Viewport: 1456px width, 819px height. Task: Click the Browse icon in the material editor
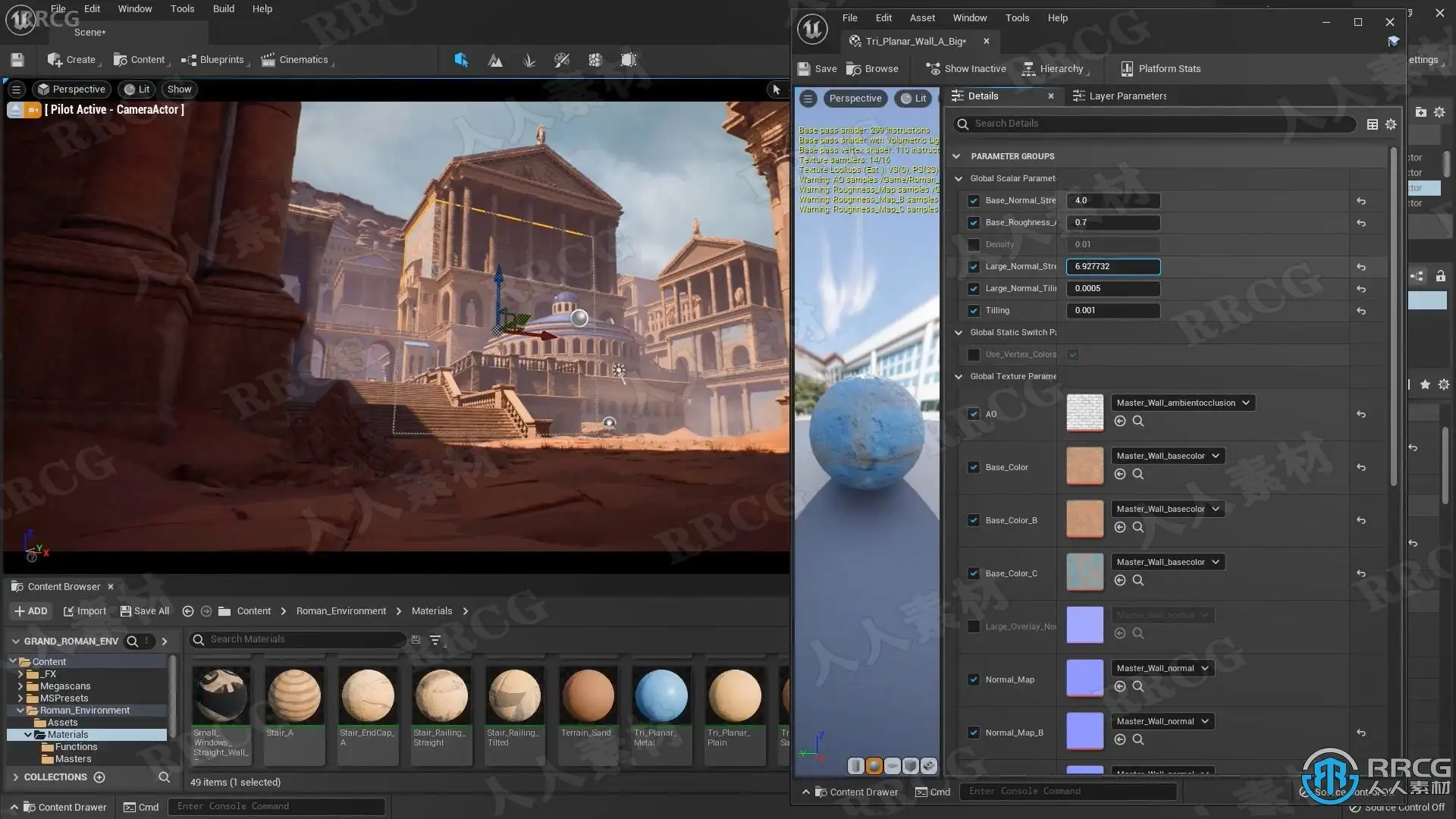point(855,69)
